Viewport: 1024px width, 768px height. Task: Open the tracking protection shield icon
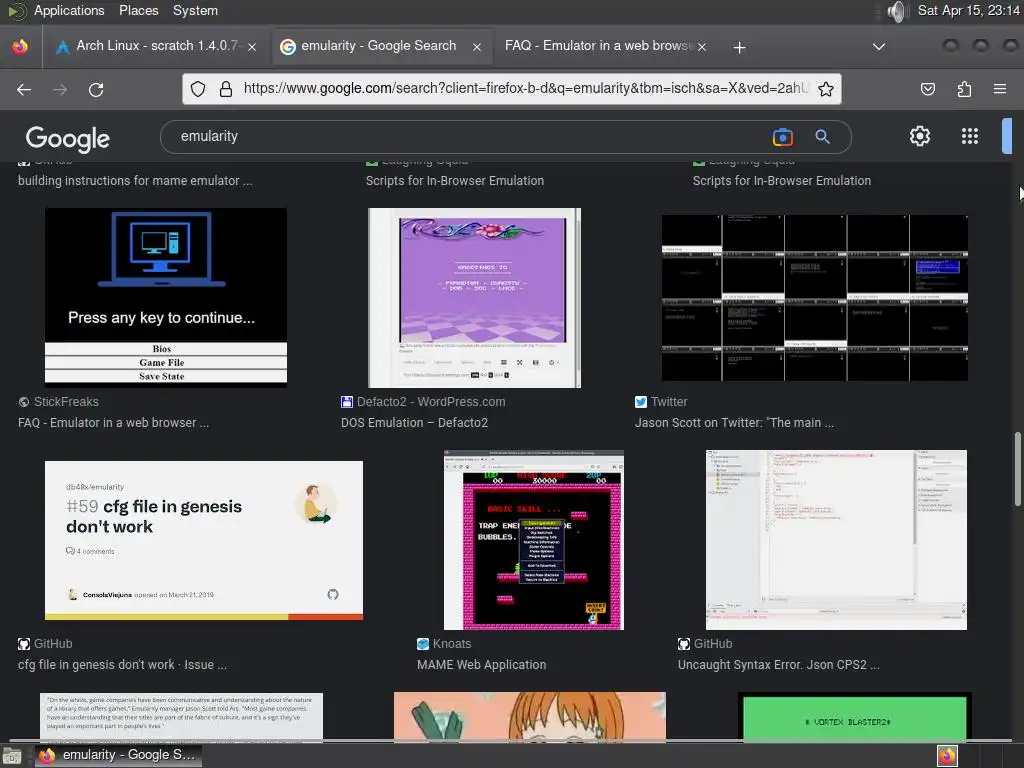point(198,89)
